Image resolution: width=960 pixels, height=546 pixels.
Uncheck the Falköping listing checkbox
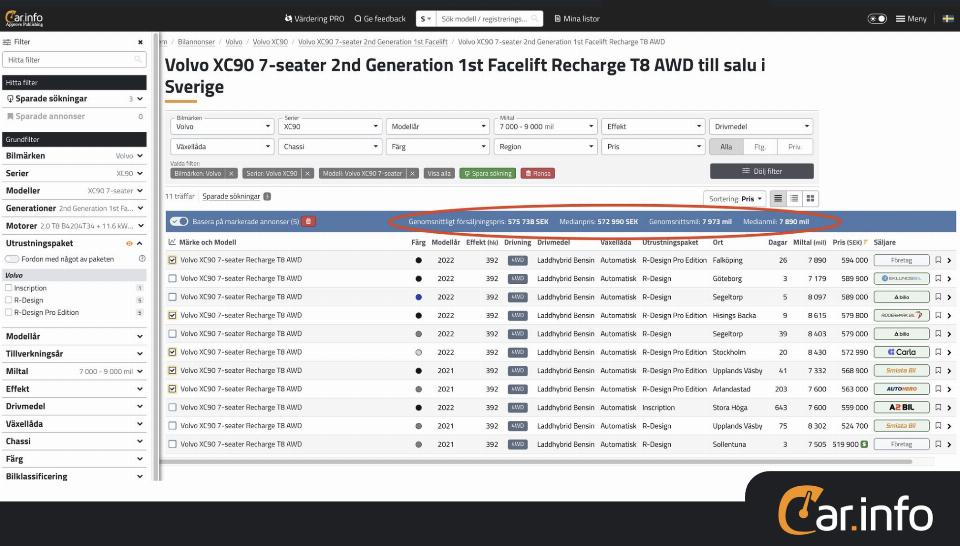click(173, 260)
